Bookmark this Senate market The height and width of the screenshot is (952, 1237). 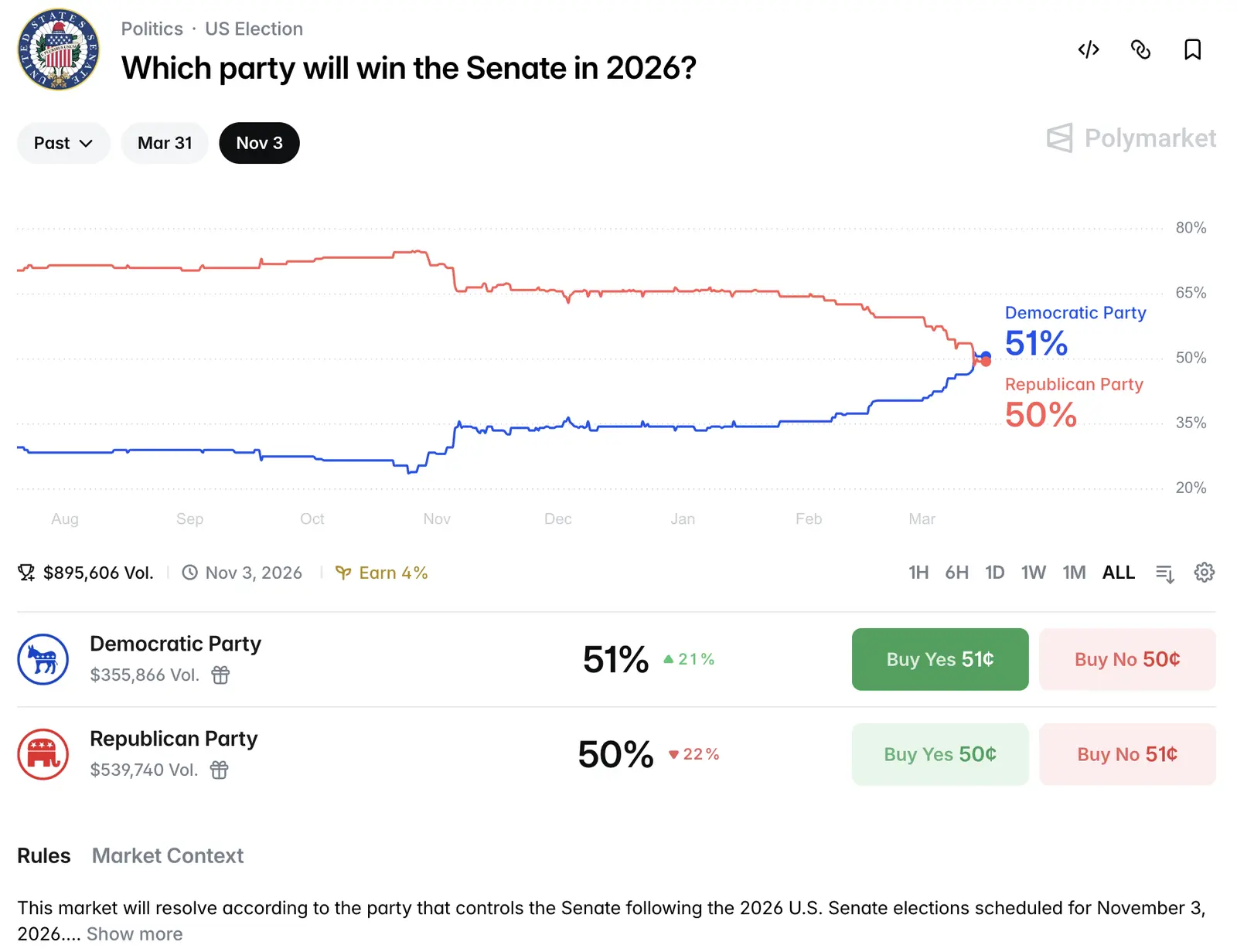tap(1192, 50)
